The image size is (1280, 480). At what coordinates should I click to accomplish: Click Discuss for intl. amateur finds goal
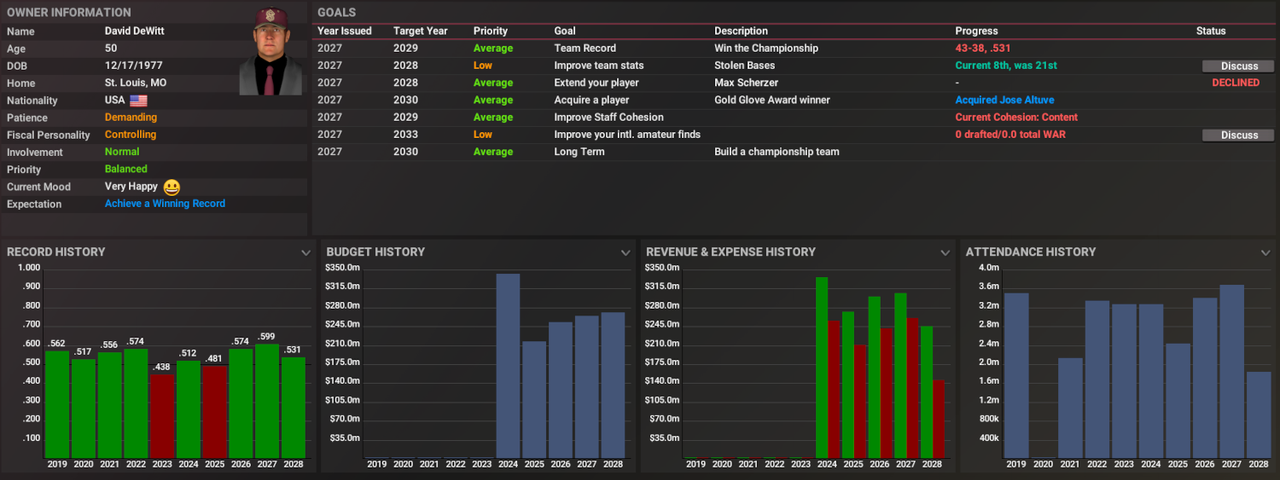pyautogui.click(x=1238, y=135)
